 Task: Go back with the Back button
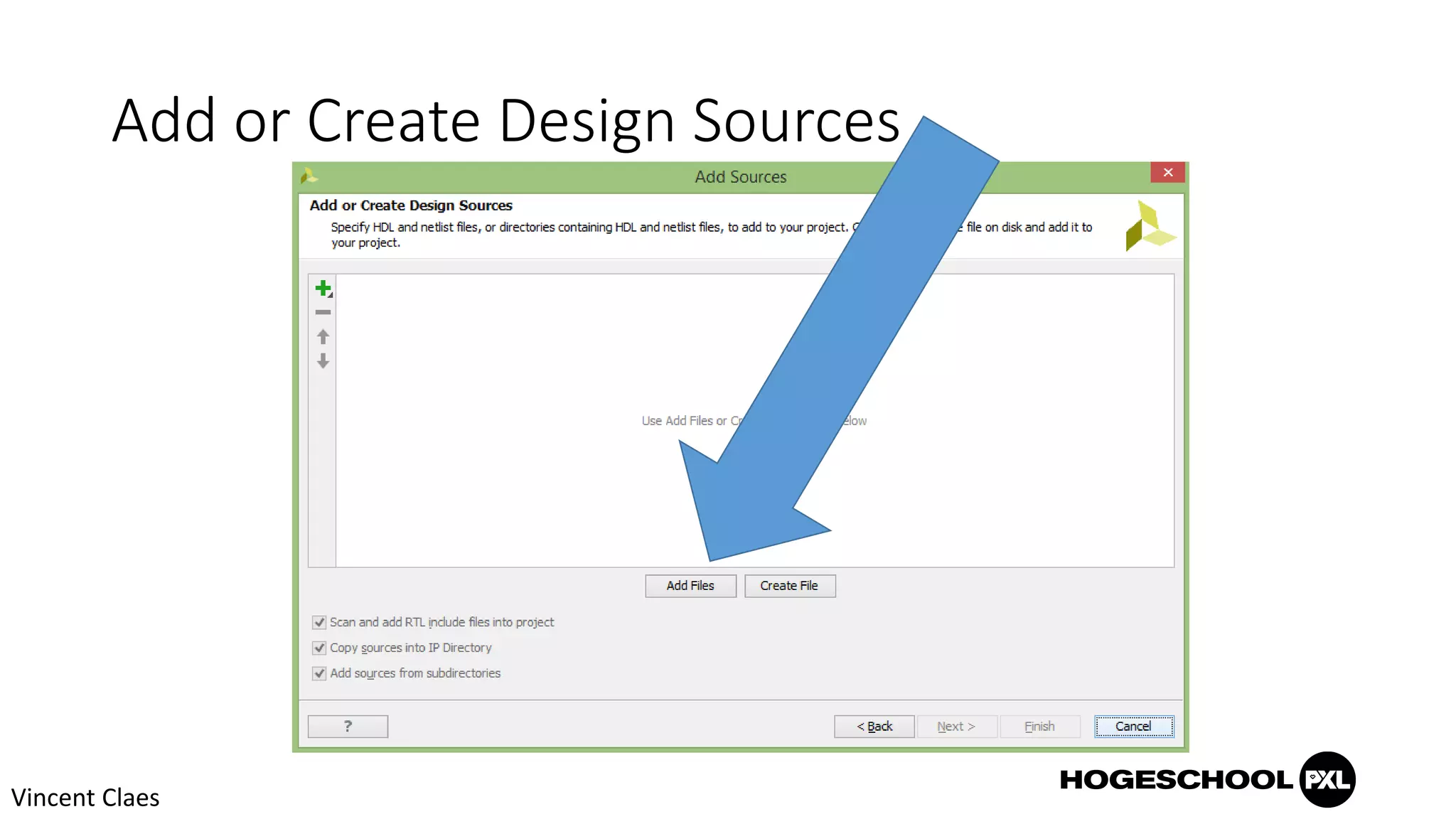coord(874,726)
